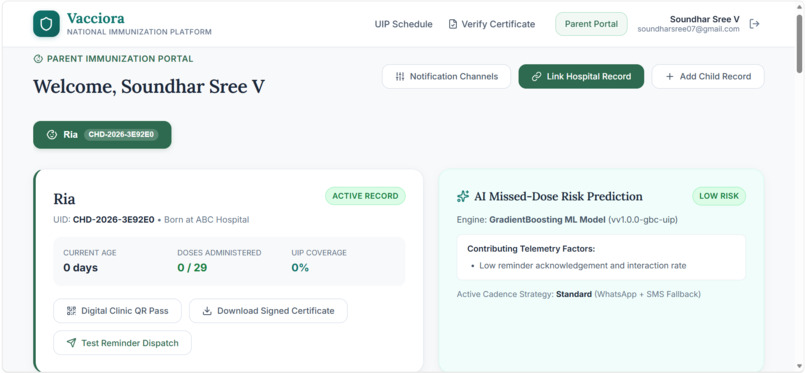Click the Welcome, Soundhar Sree V heading
Image resolution: width=806 pixels, height=373 pixels.
point(149,86)
